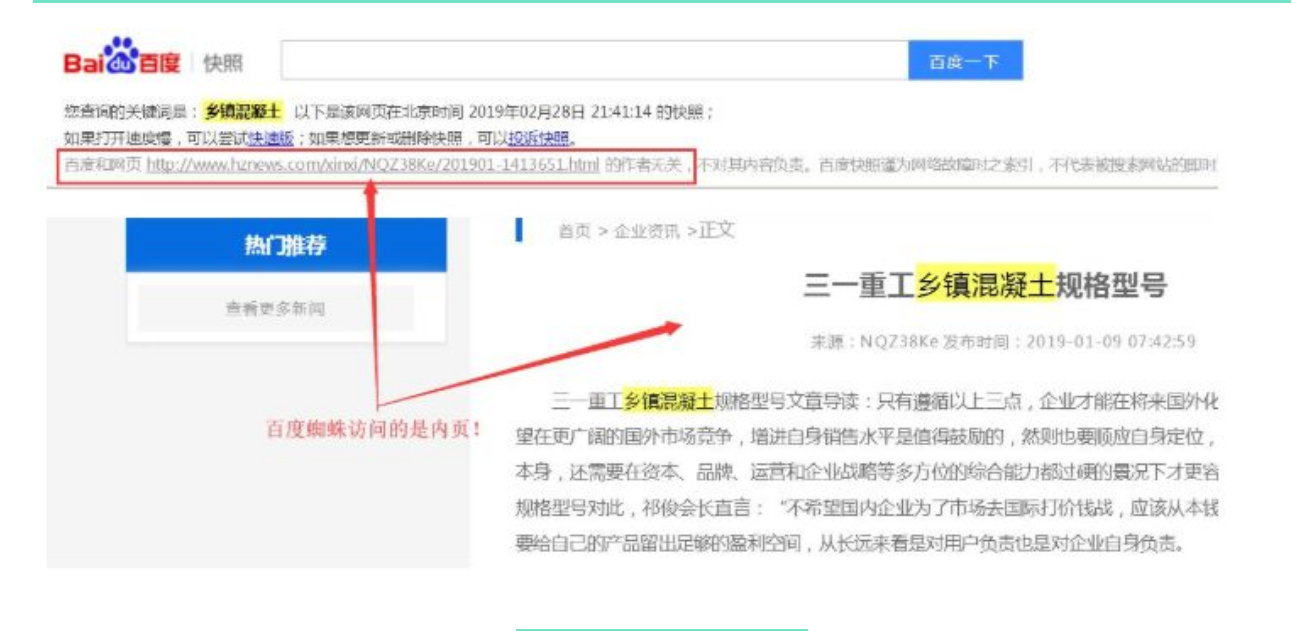Click the Baidu logo
1292x631 pixels.
point(122,58)
